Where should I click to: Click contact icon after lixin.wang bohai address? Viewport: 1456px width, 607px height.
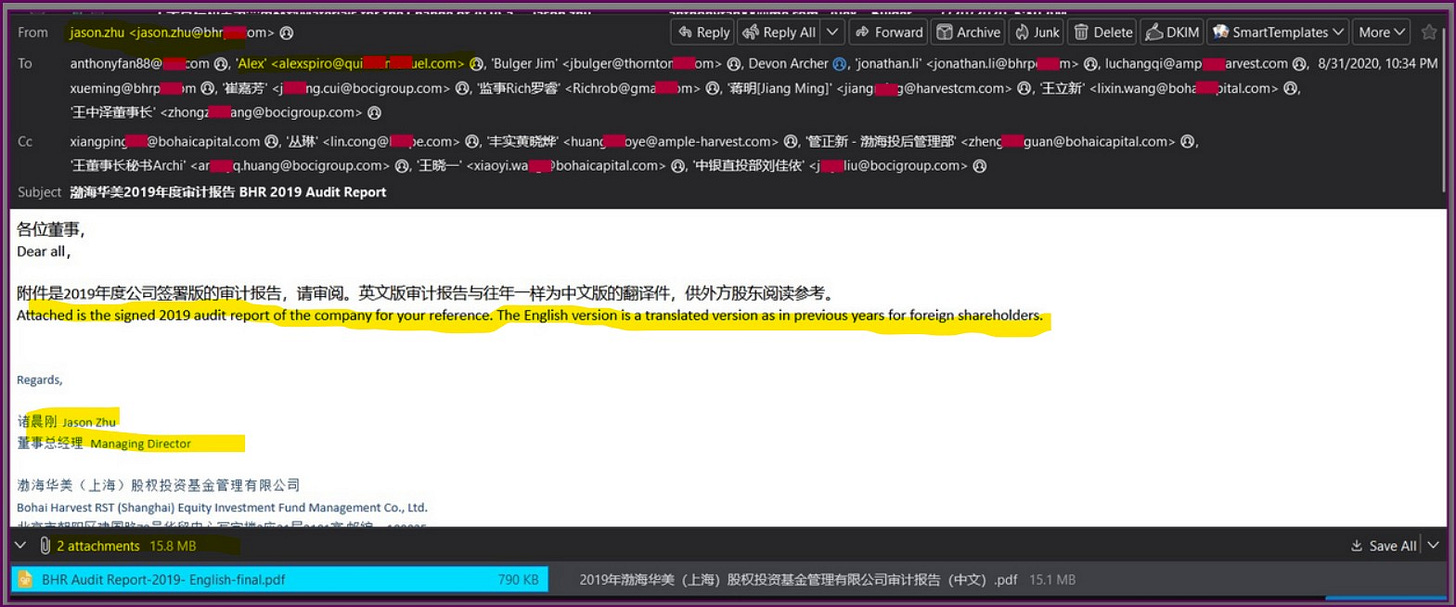click(1291, 88)
